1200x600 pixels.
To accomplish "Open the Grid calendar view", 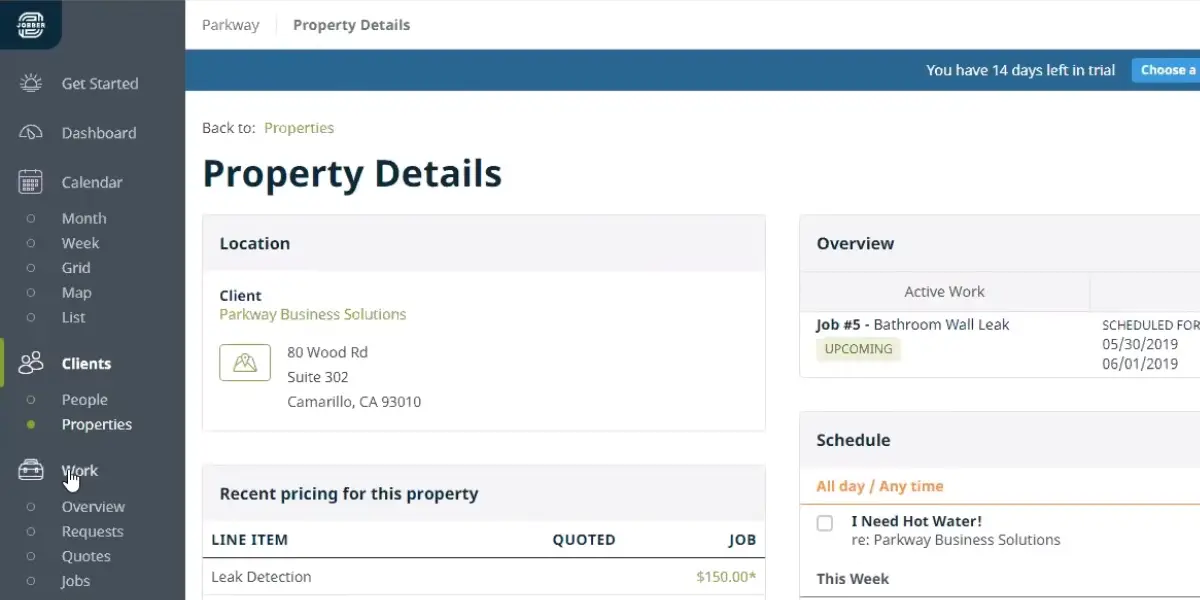I will (x=76, y=268).
